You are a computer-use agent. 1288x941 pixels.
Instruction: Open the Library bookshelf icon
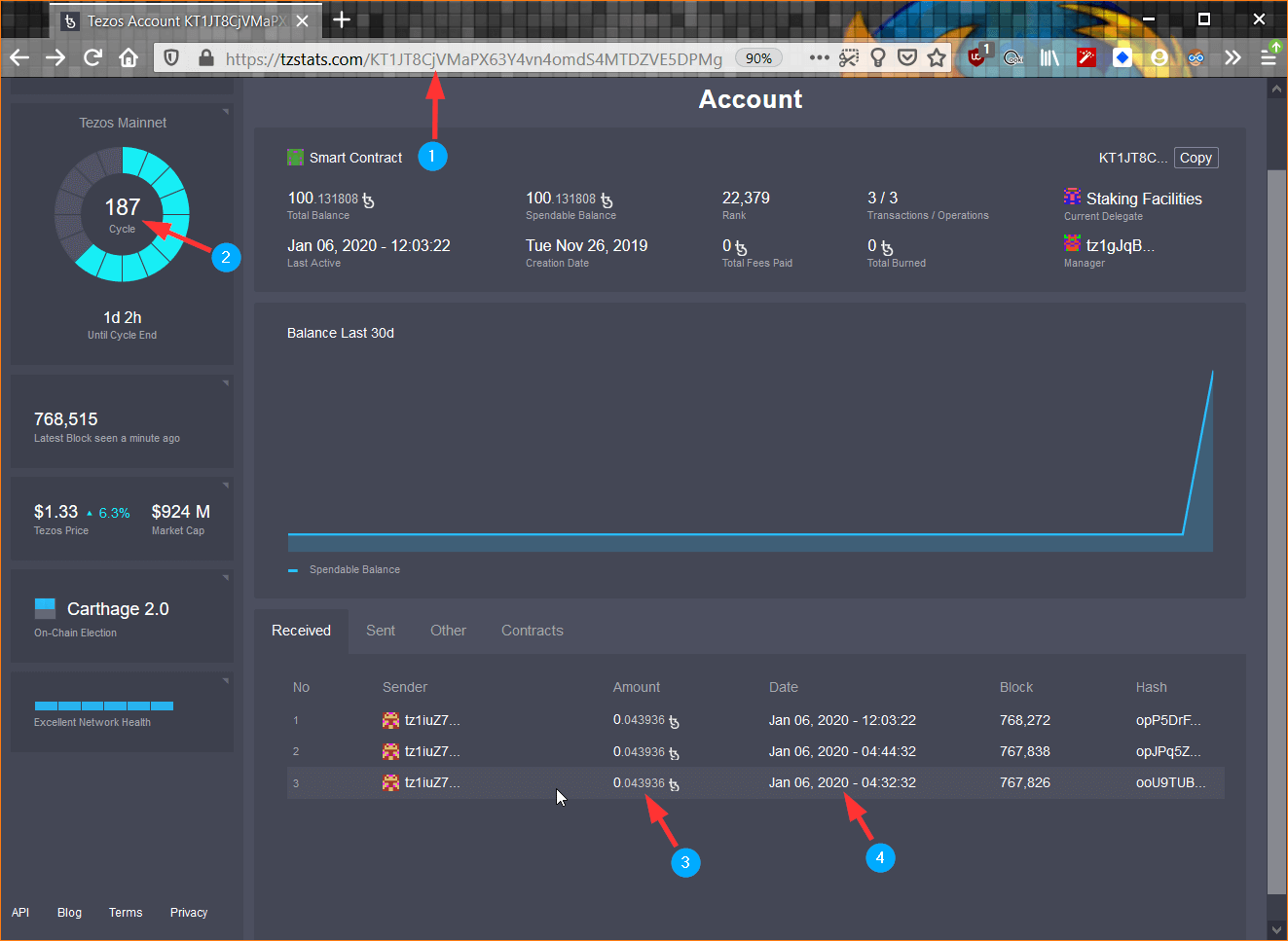point(1049,58)
